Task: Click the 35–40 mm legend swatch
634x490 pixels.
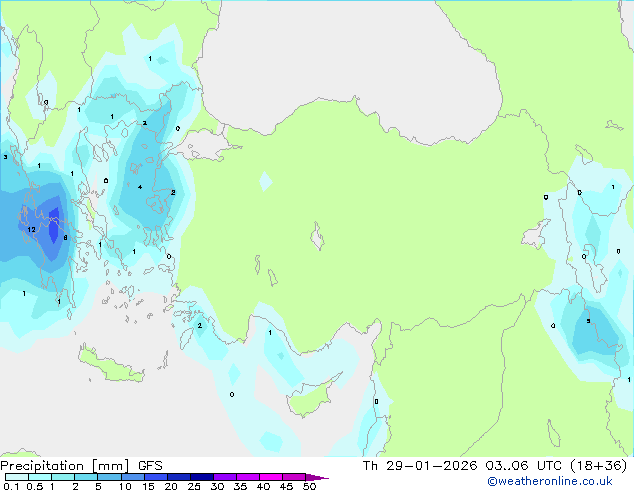Action: click(x=248, y=477)
